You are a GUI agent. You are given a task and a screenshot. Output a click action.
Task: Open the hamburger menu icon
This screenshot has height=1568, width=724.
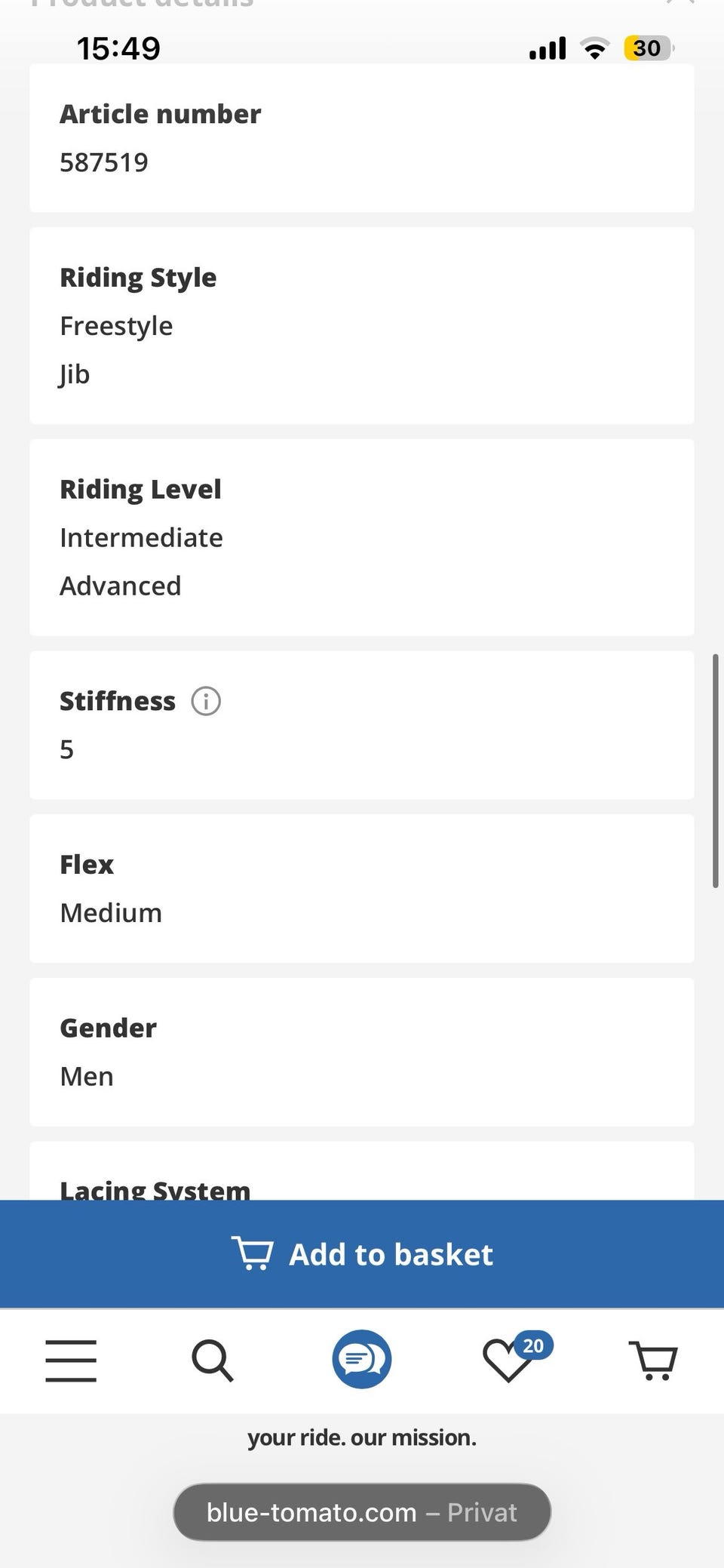tap(71, 1360)
